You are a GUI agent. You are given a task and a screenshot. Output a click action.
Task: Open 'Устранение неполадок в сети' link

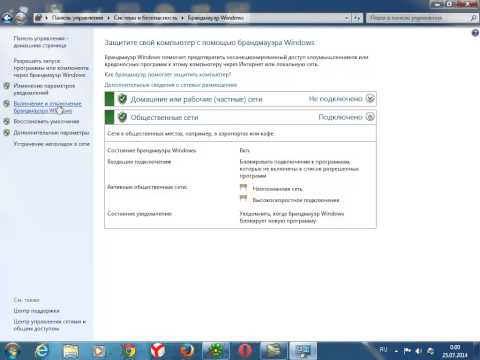coord(52,144)
